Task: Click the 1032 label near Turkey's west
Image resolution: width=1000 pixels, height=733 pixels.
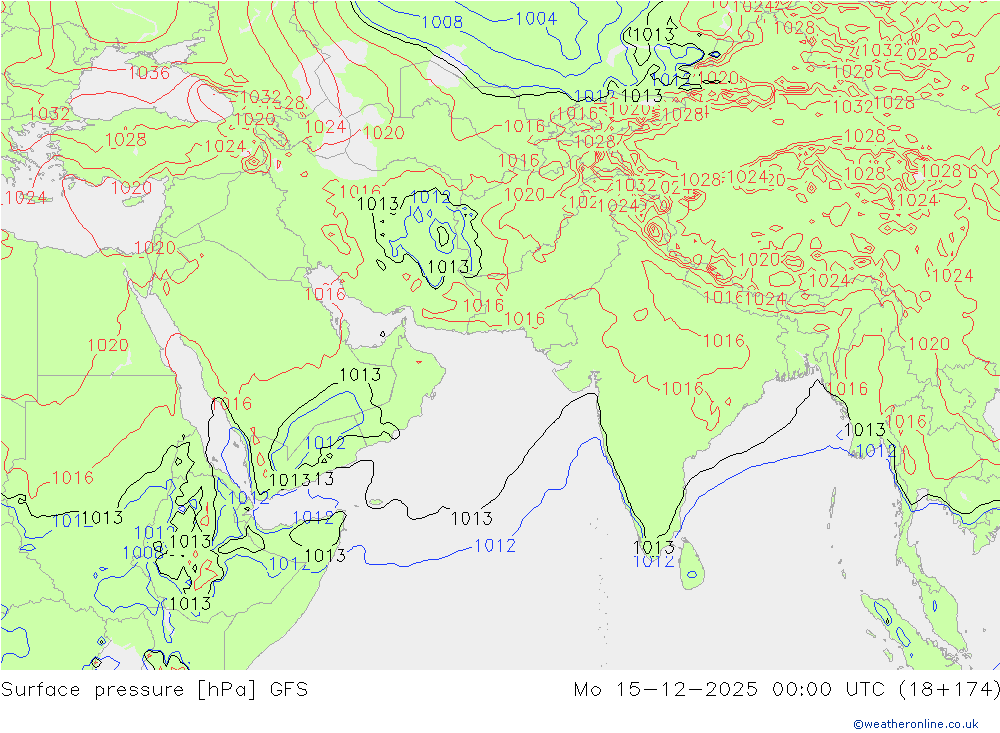Action: [x=49, y=114]
